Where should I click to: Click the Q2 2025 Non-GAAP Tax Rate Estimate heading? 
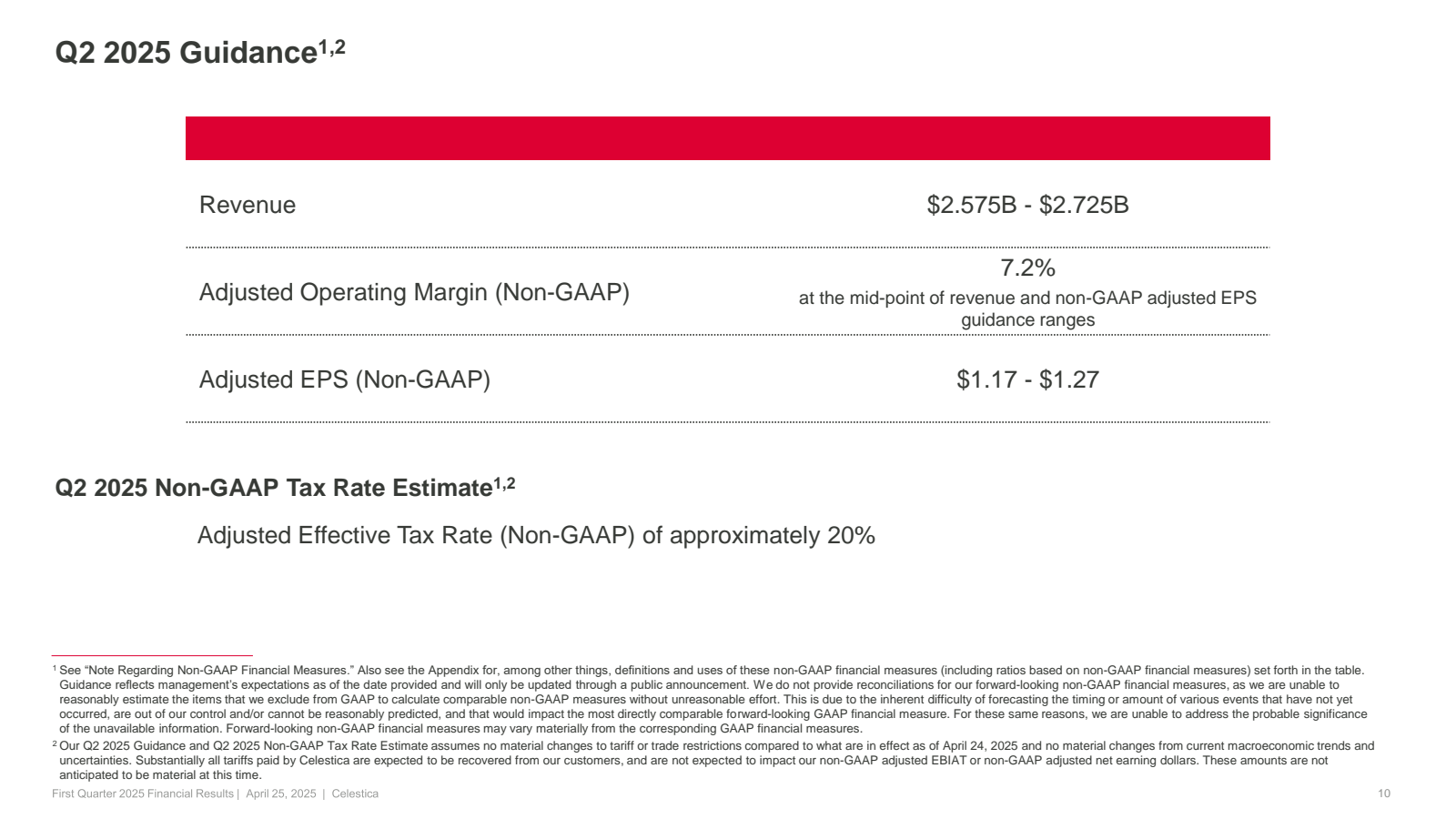(285, 487)
